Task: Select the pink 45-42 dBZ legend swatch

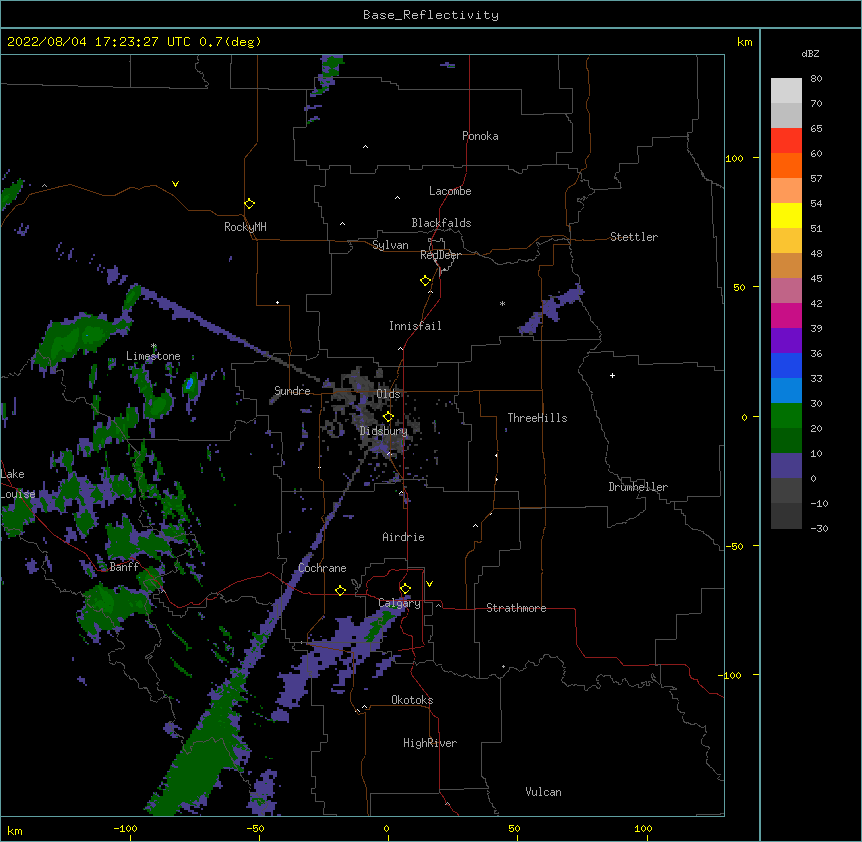Action: click(786, 291)
